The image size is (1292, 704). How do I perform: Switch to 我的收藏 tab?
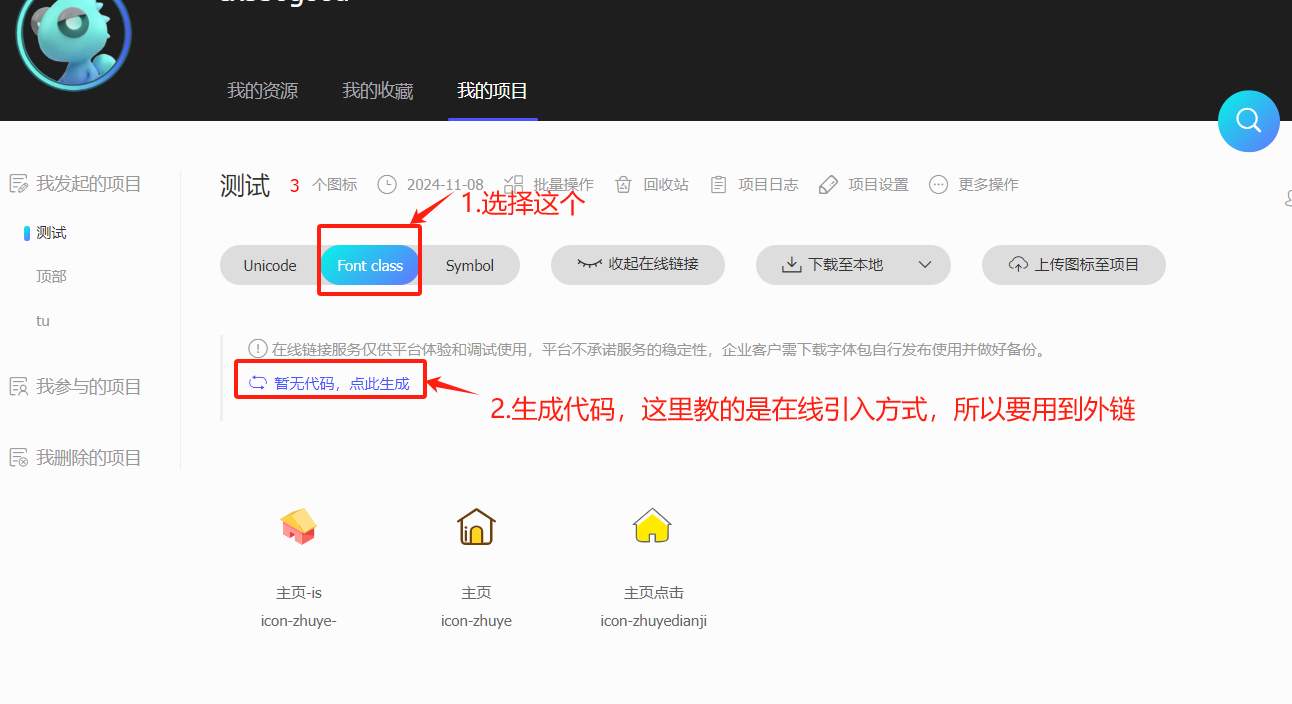(x=377, y=91)
